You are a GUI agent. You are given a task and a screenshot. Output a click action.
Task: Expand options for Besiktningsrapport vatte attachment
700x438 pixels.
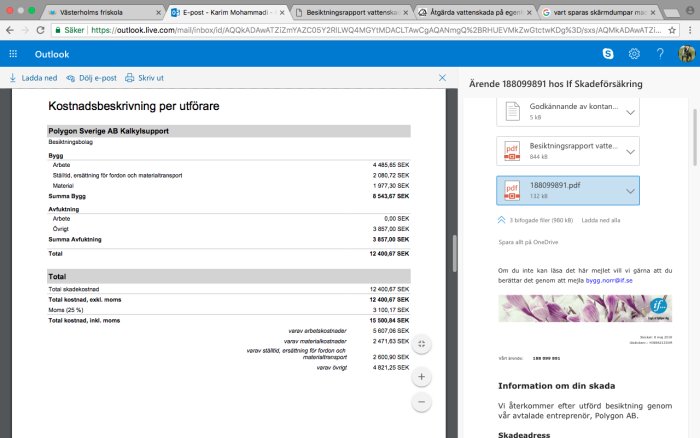pos(630,152)
